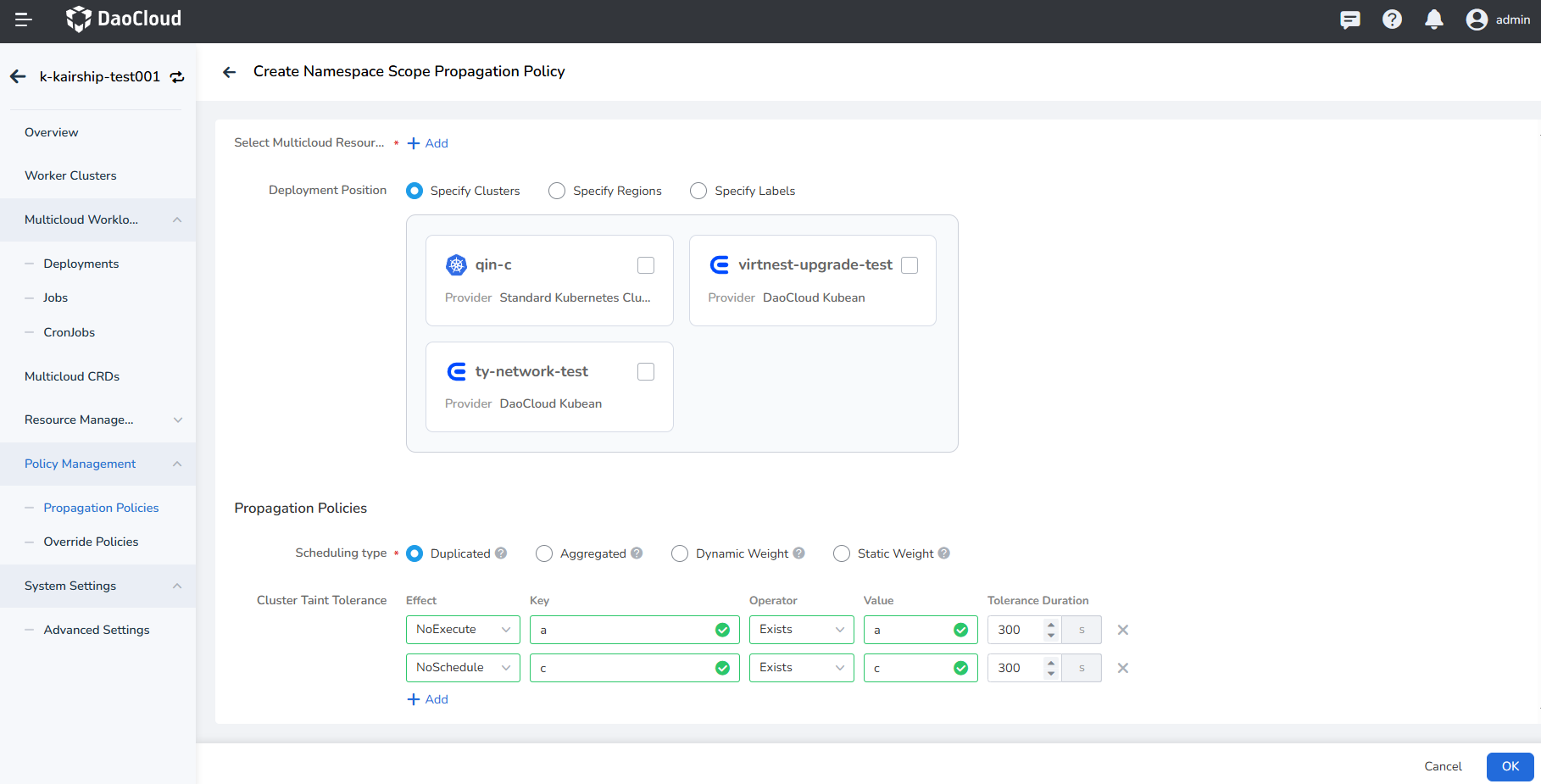The image size is (1541, 784).
Task: Open the first row Exists operator dropdown
Action: click(801, 630)
